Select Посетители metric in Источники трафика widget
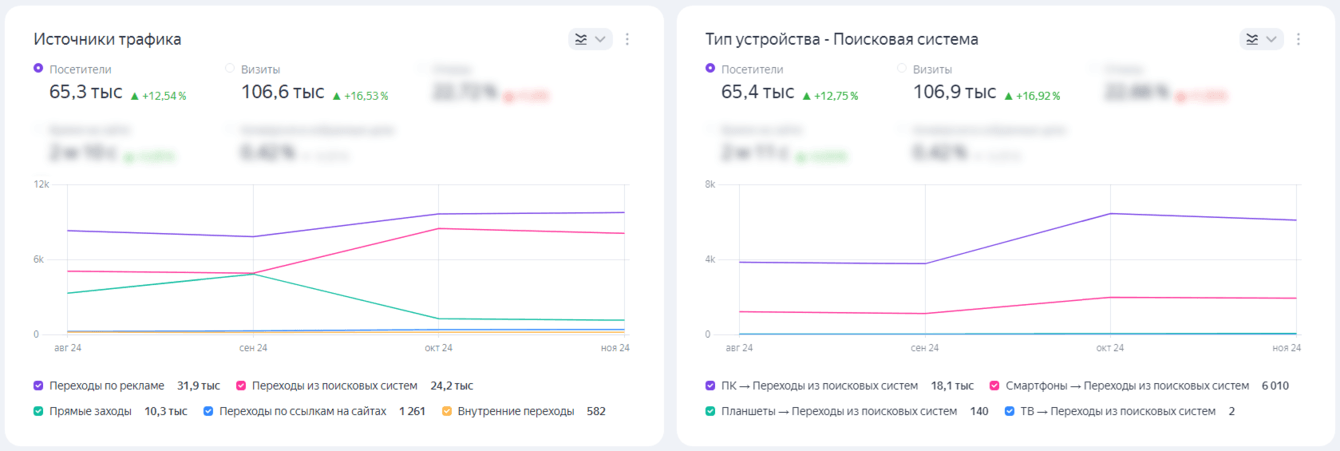The width and height of the screenshot is (1340, 451). [38, 69]
